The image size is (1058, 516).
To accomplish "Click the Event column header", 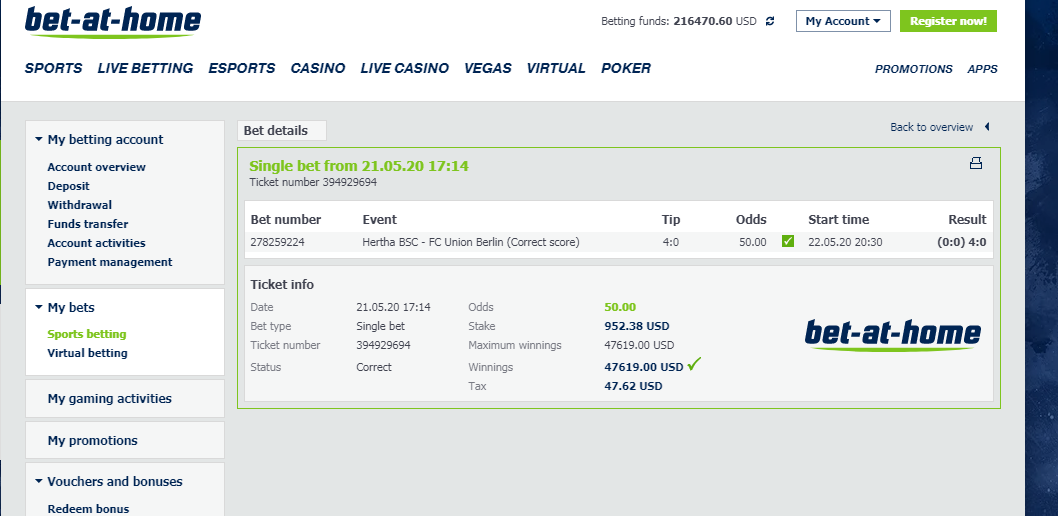I will 379,220.
